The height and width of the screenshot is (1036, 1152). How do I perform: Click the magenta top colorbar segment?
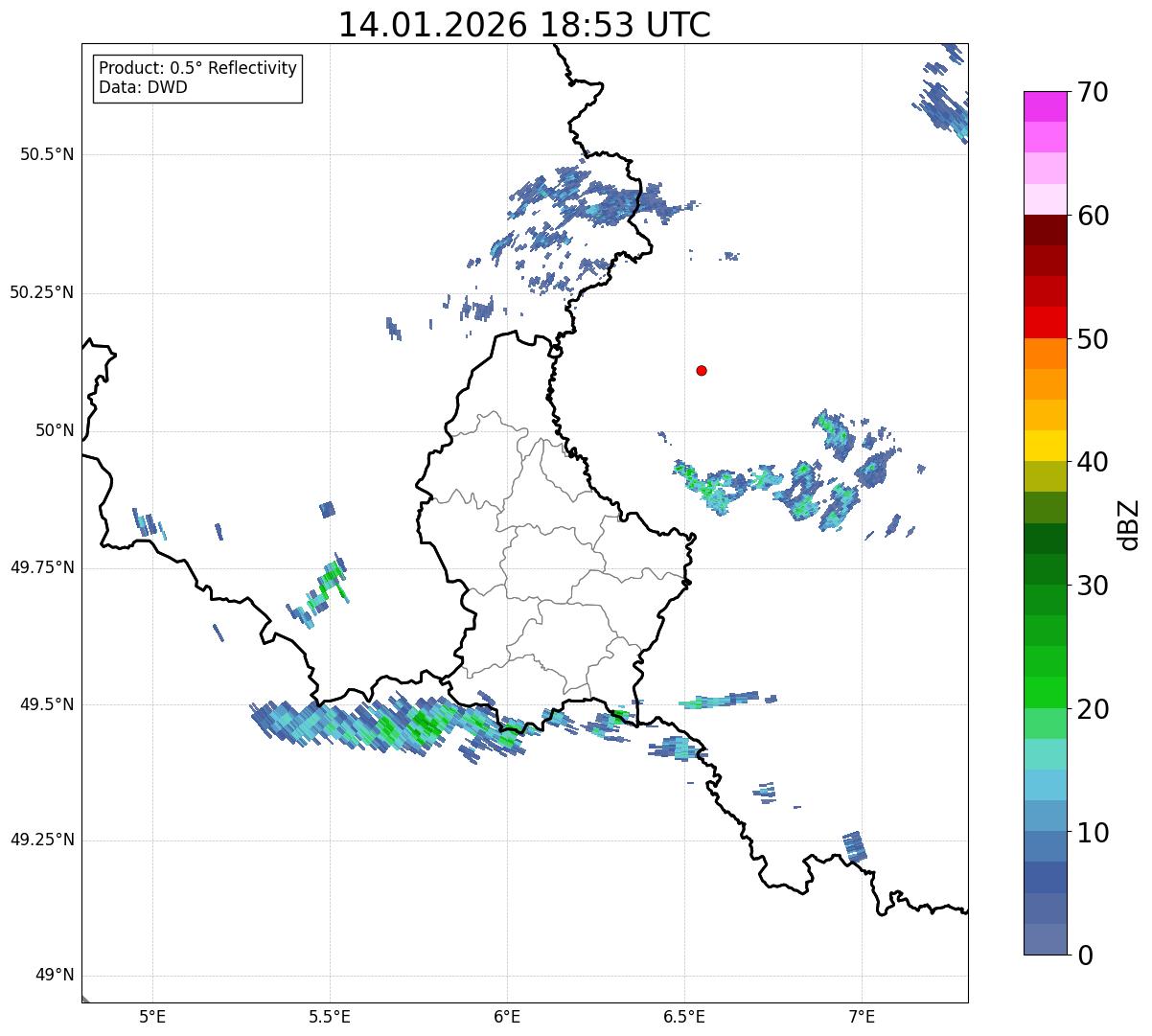1045,106
